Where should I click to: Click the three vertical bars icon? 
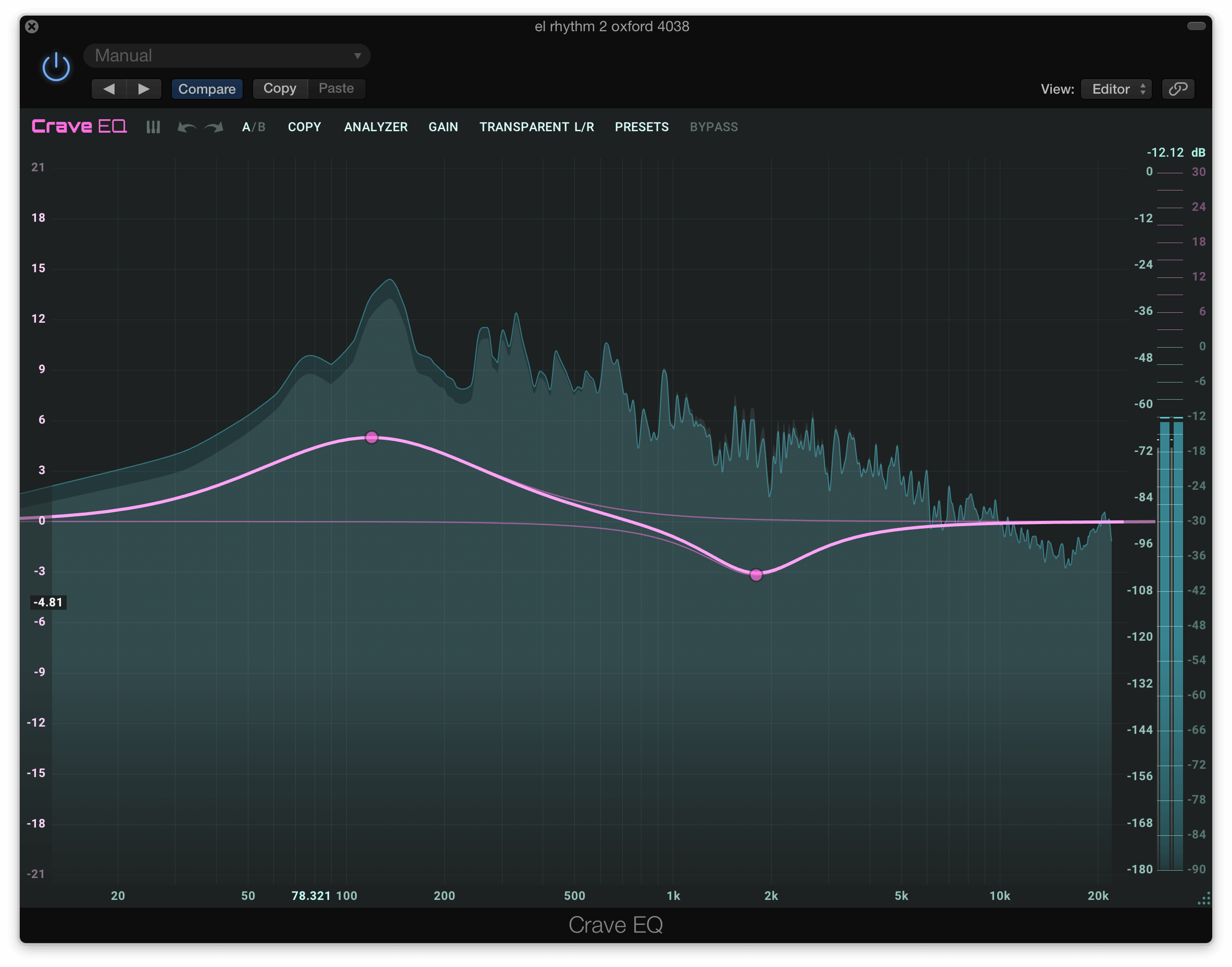[x=153, y=127]
